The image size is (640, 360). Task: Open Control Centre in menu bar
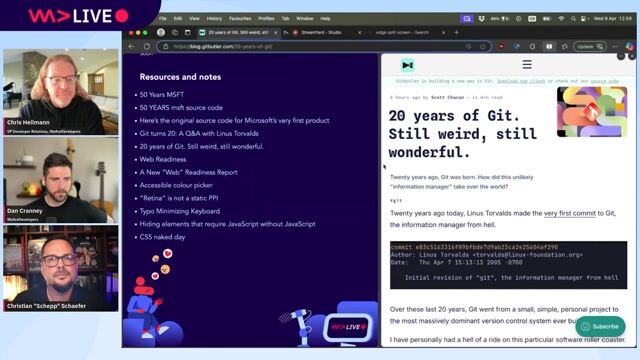click(x=584, y=19)
